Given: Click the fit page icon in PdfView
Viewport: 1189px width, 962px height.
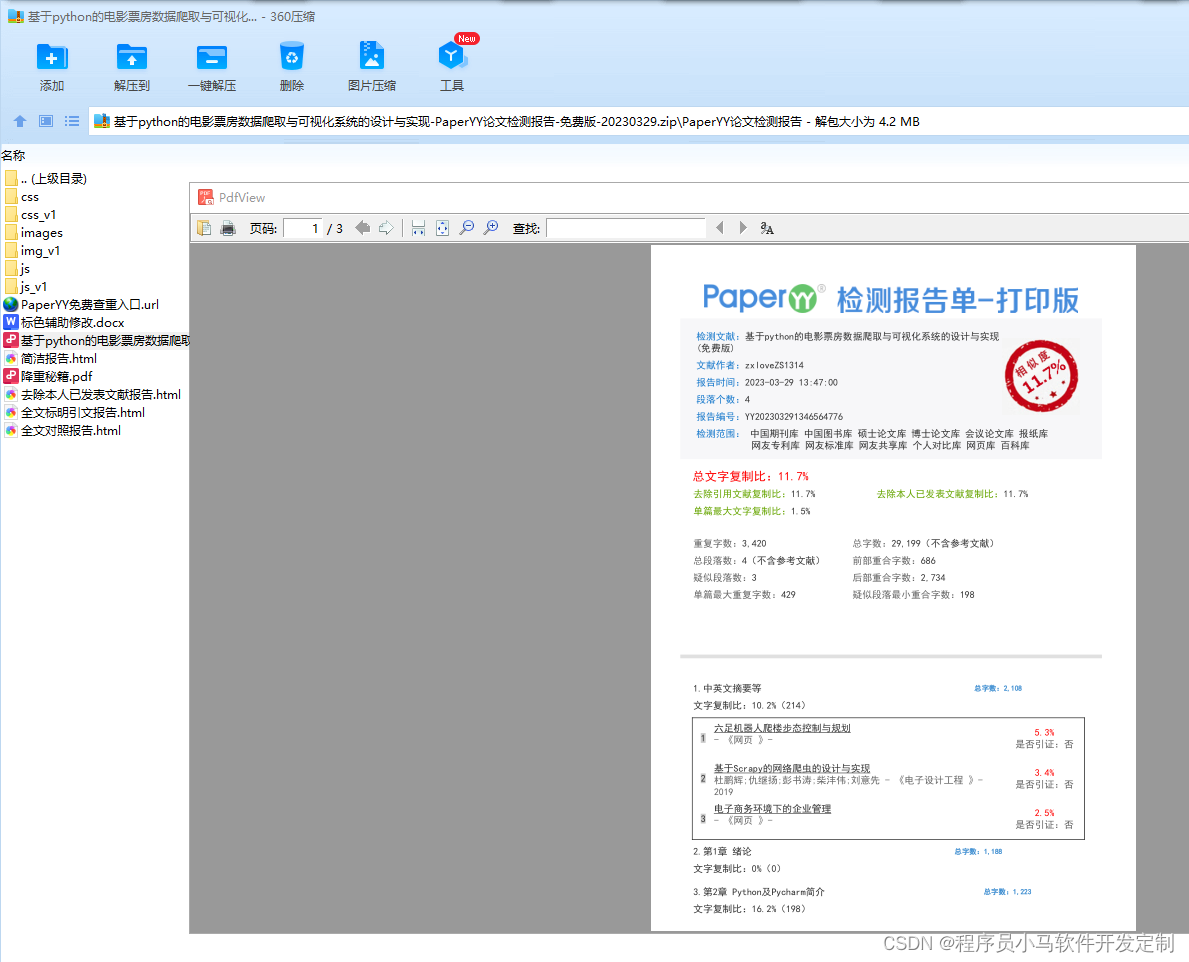Looking at the screenshot, I should pos(442,228).
